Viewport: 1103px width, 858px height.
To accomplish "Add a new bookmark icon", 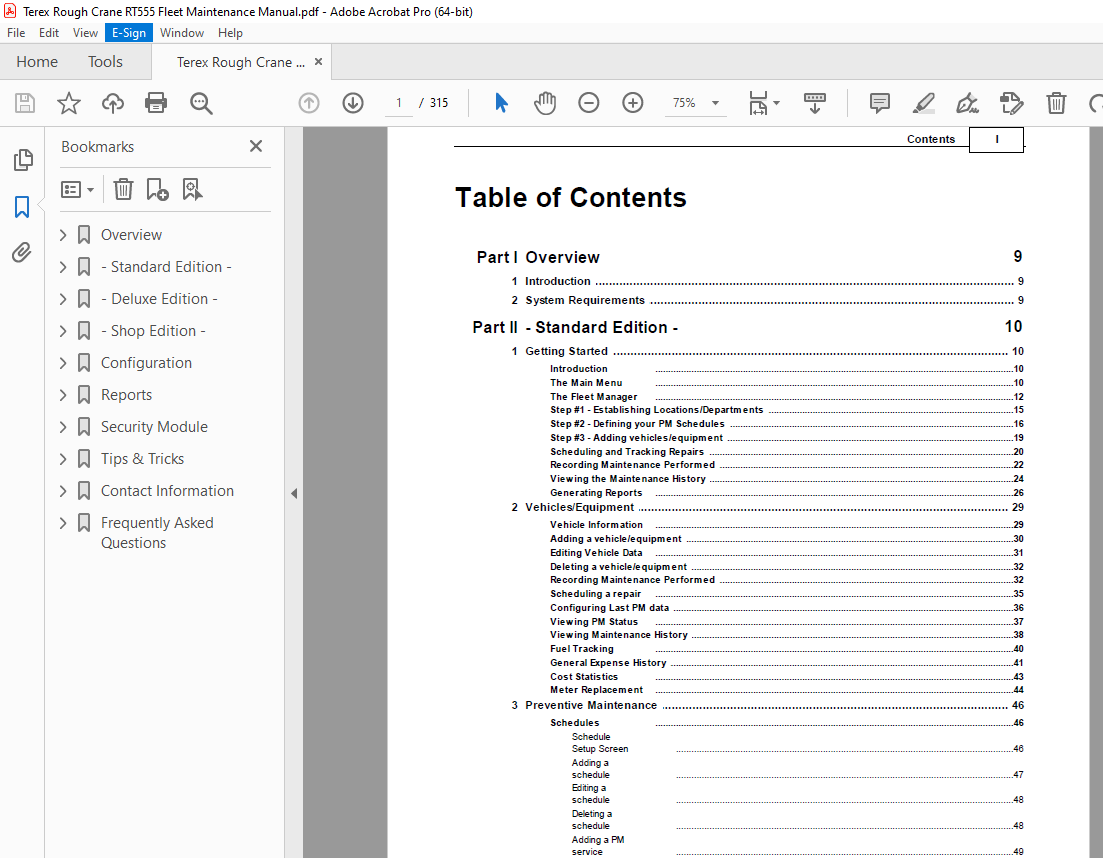I will [157, 189].
